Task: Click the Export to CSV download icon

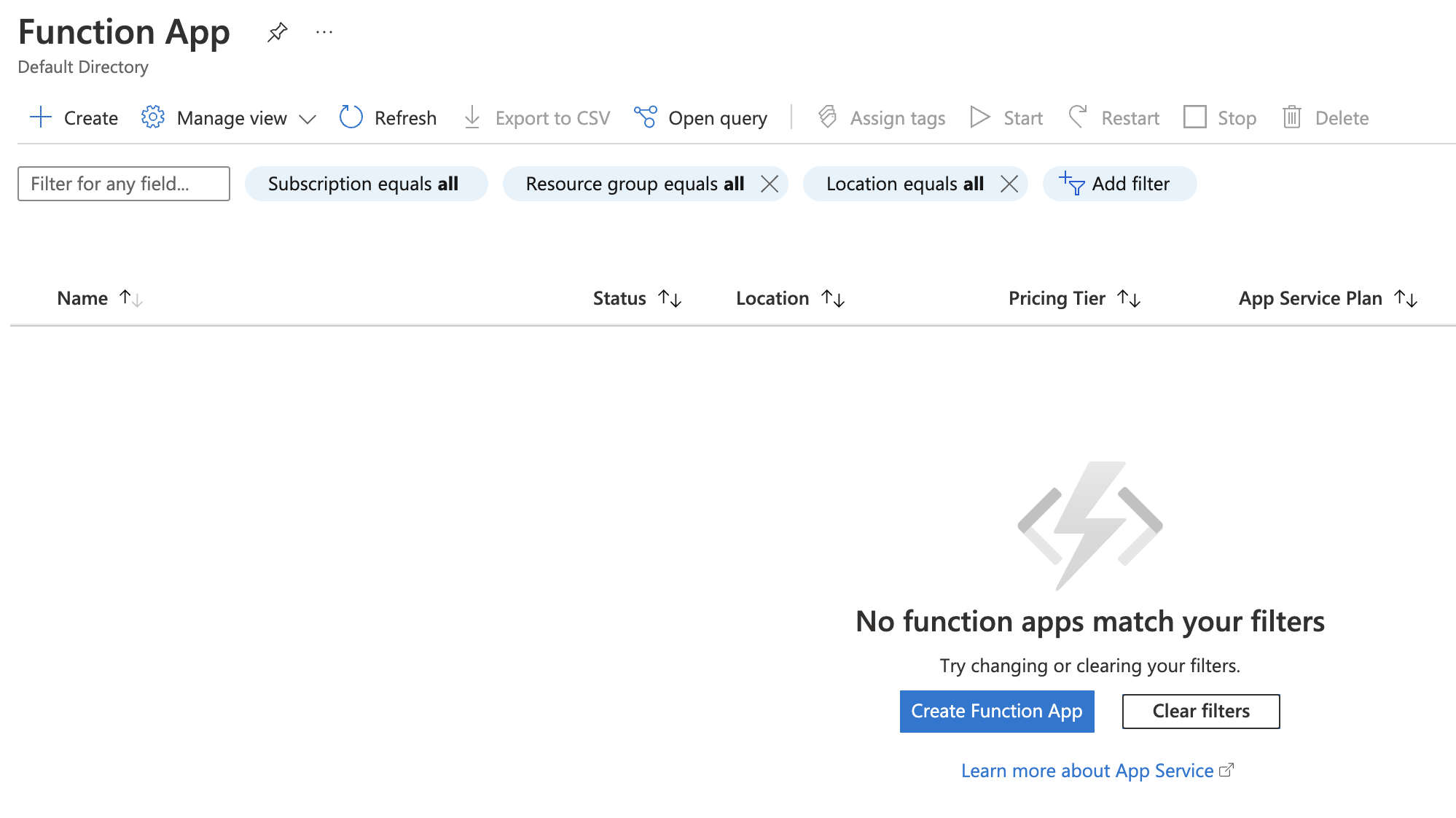Action: point(472,117)
